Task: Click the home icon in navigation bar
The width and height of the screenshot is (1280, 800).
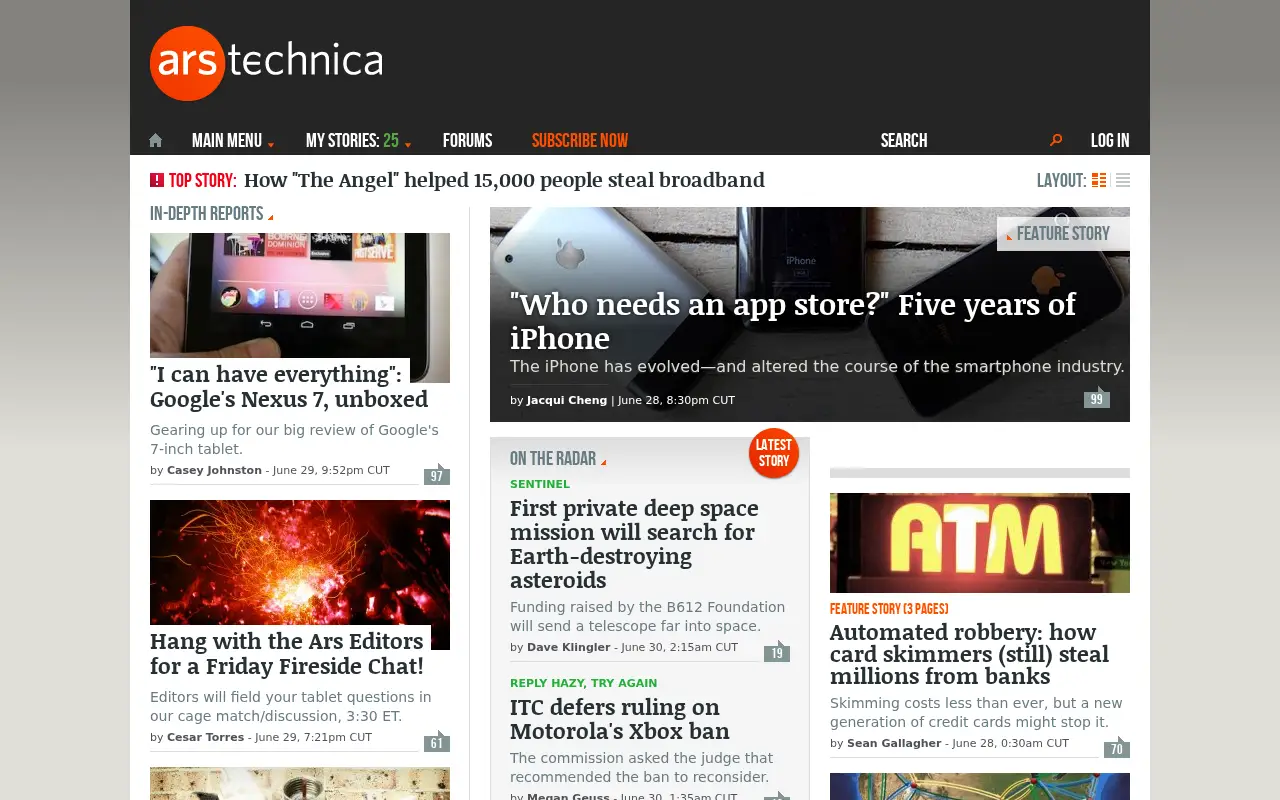Action: [155, 140]
